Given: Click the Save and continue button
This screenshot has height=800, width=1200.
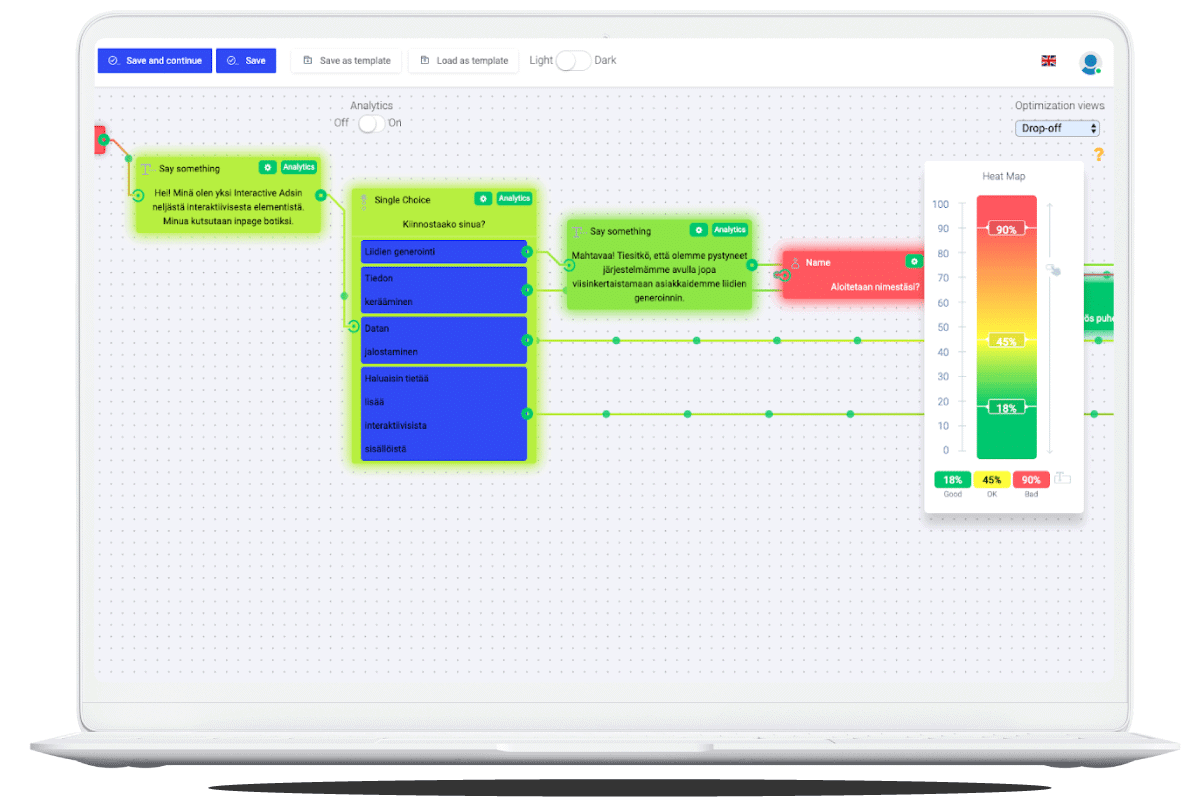Looking at the screenshot, I should tap(155, 61).
